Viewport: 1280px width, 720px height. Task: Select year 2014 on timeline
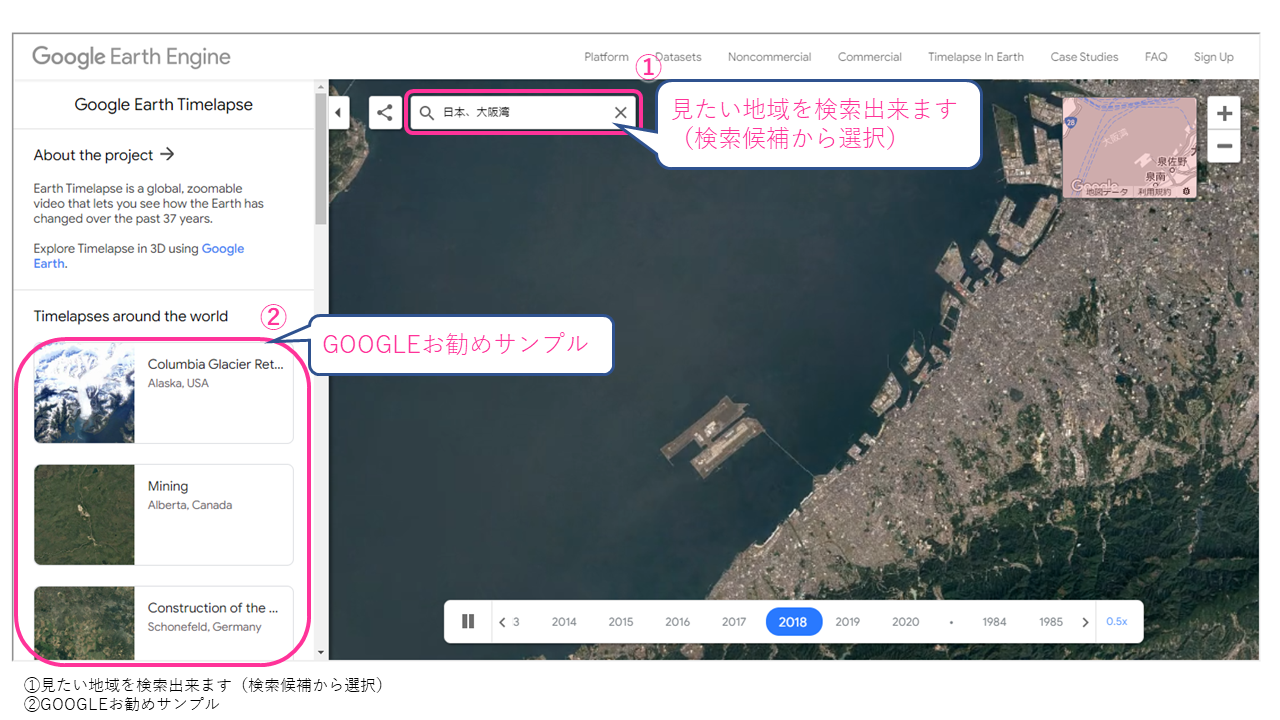click(564, 622)
